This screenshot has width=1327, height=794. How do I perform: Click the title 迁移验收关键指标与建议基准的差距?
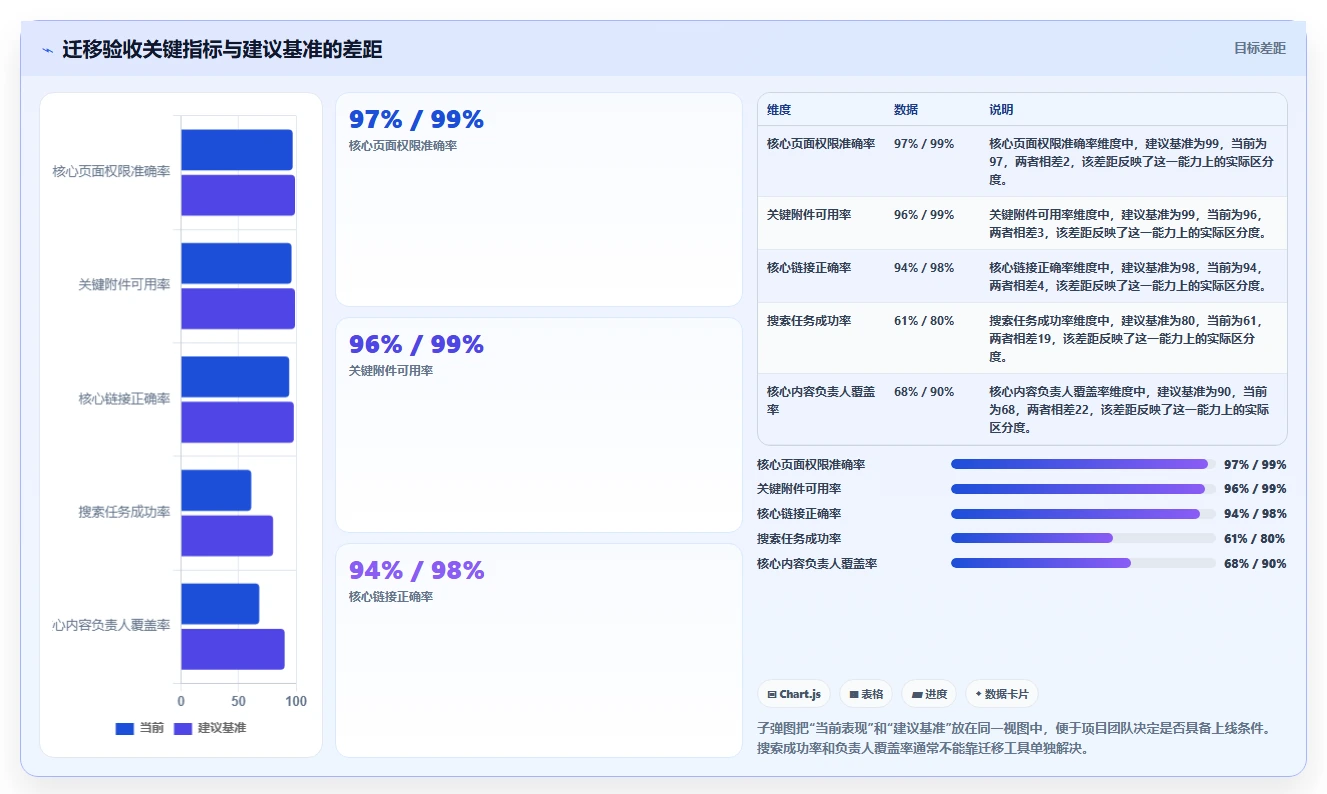222,50
